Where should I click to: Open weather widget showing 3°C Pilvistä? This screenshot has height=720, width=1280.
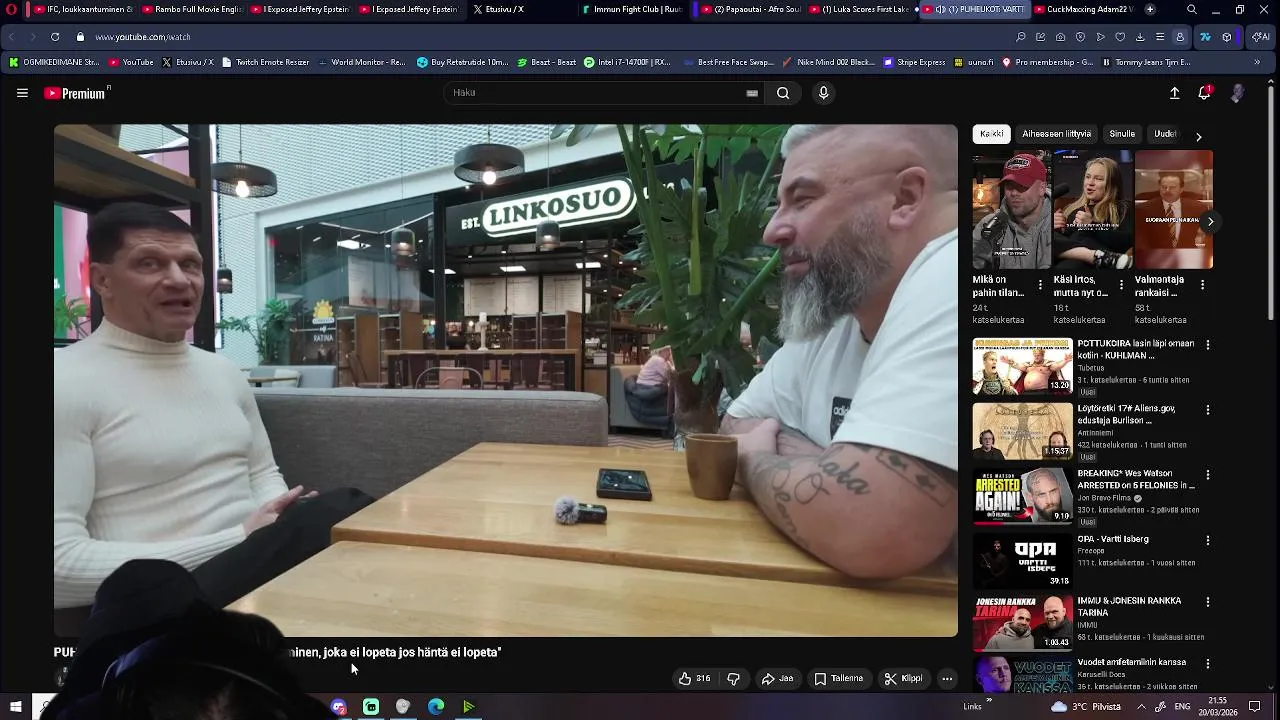coord(1086,707)
